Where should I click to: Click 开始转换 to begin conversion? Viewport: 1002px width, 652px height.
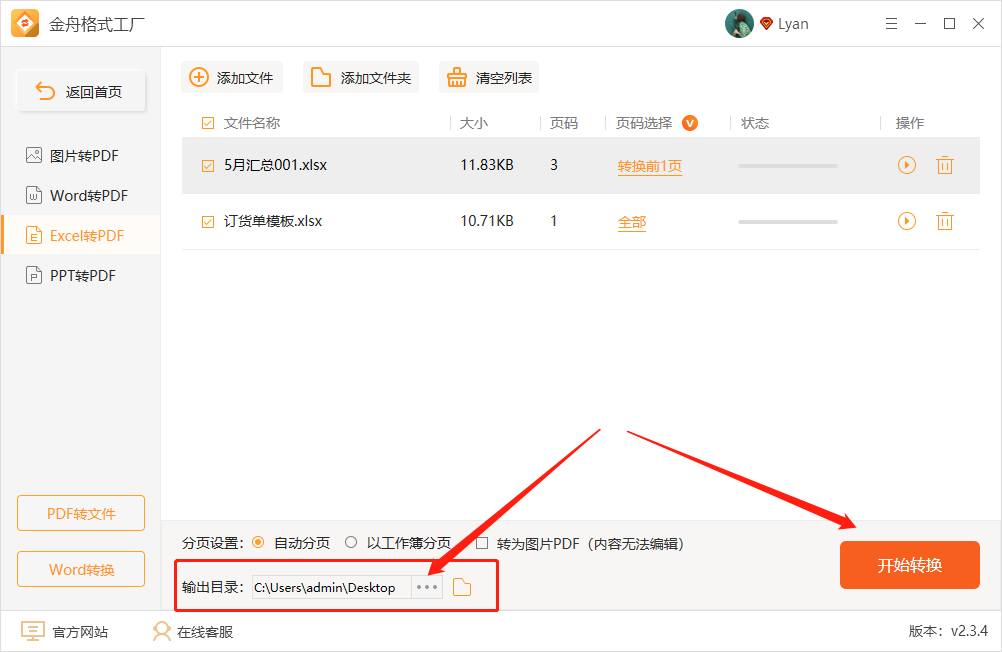click(x=909, y=565)
